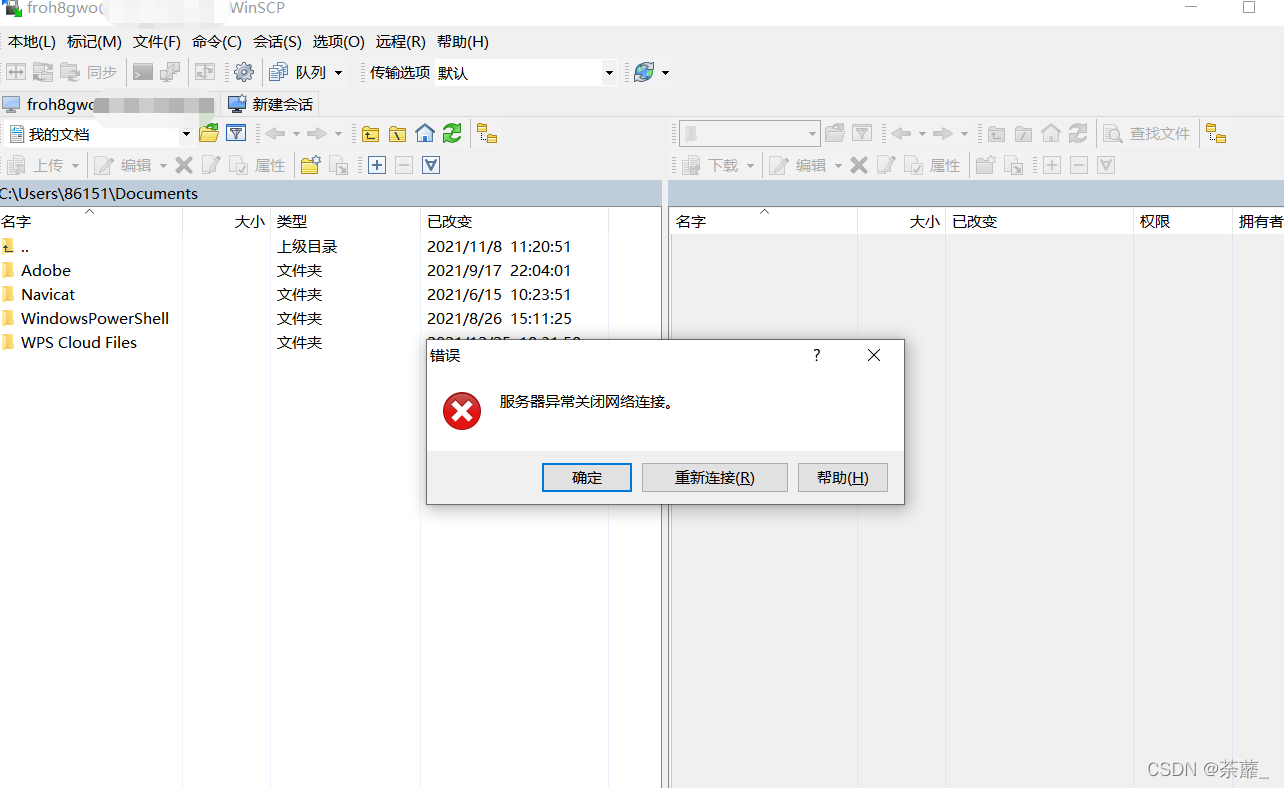This screenshot has height=788, width=1284.
Task: Open session in PuTTY icon
Action: (x=170, y=72)
